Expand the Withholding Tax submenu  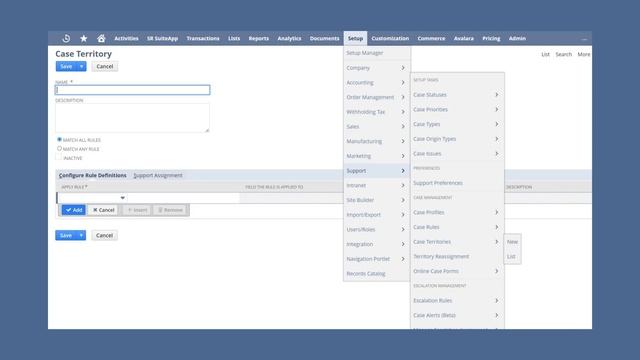[376, 112]
